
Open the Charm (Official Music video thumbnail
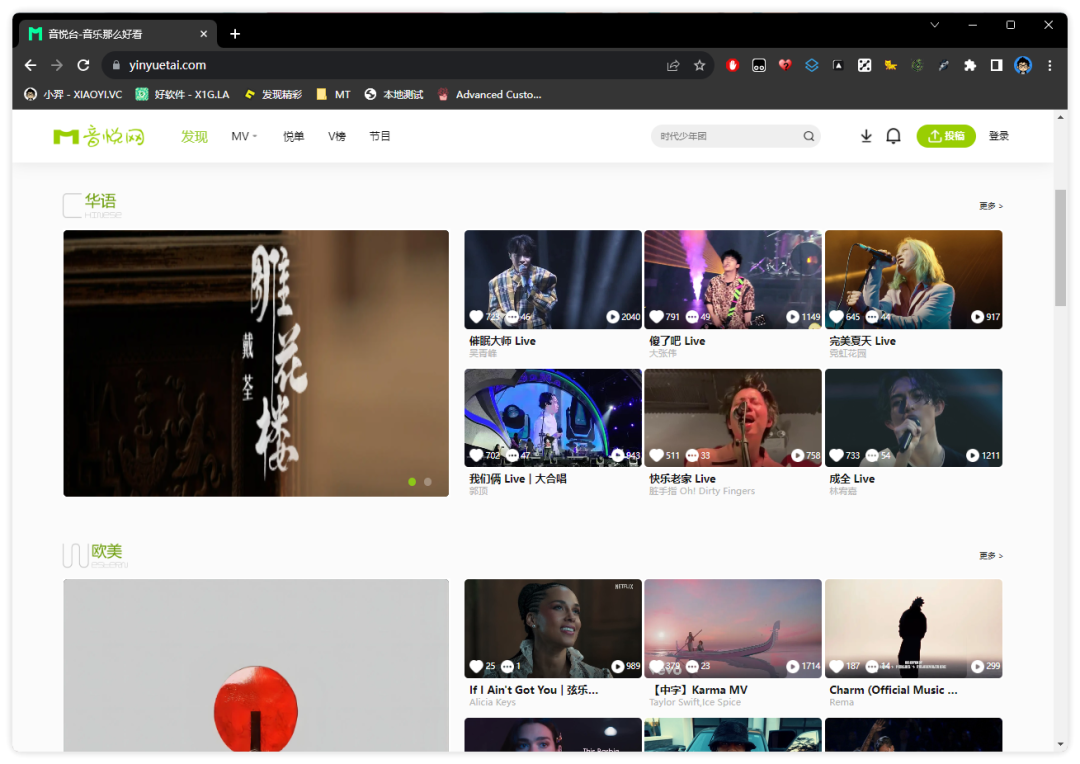[x=913, y=628]
